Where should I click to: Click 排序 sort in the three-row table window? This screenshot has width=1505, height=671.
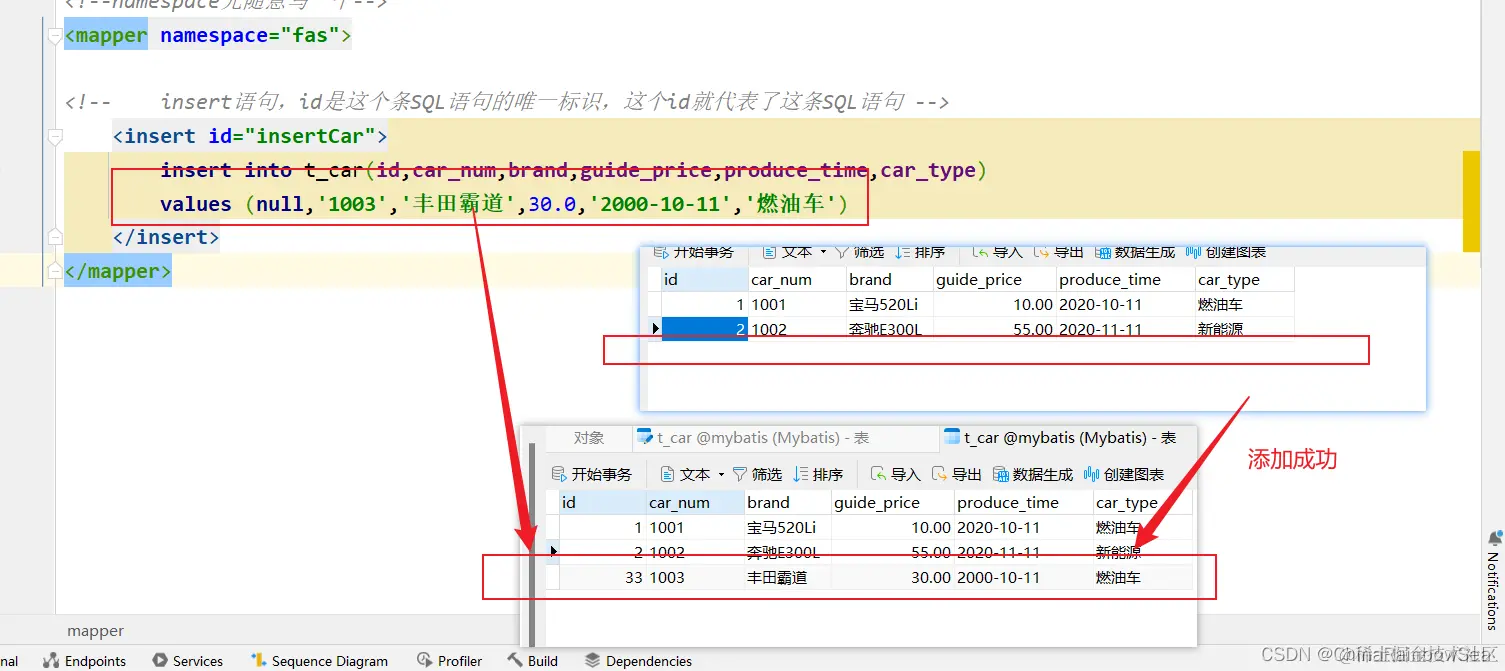(818, 474)
